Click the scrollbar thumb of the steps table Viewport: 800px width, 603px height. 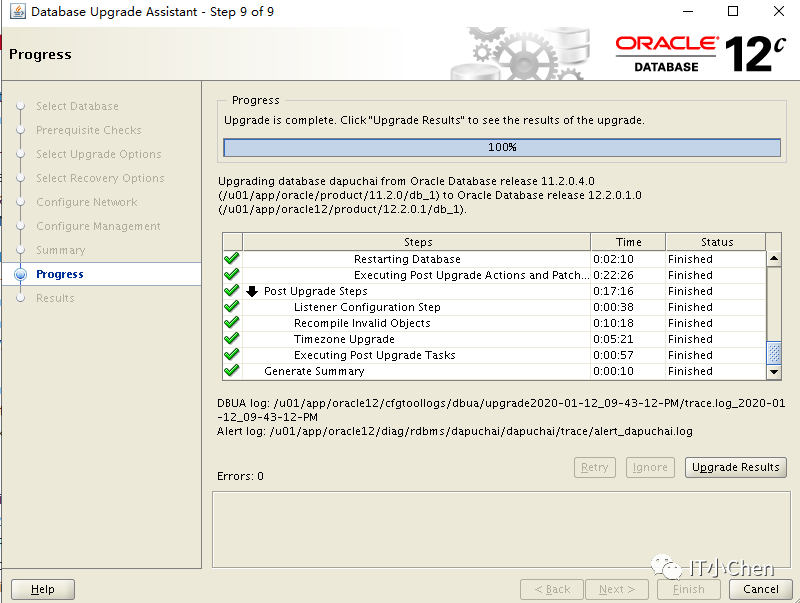(774, 353)
